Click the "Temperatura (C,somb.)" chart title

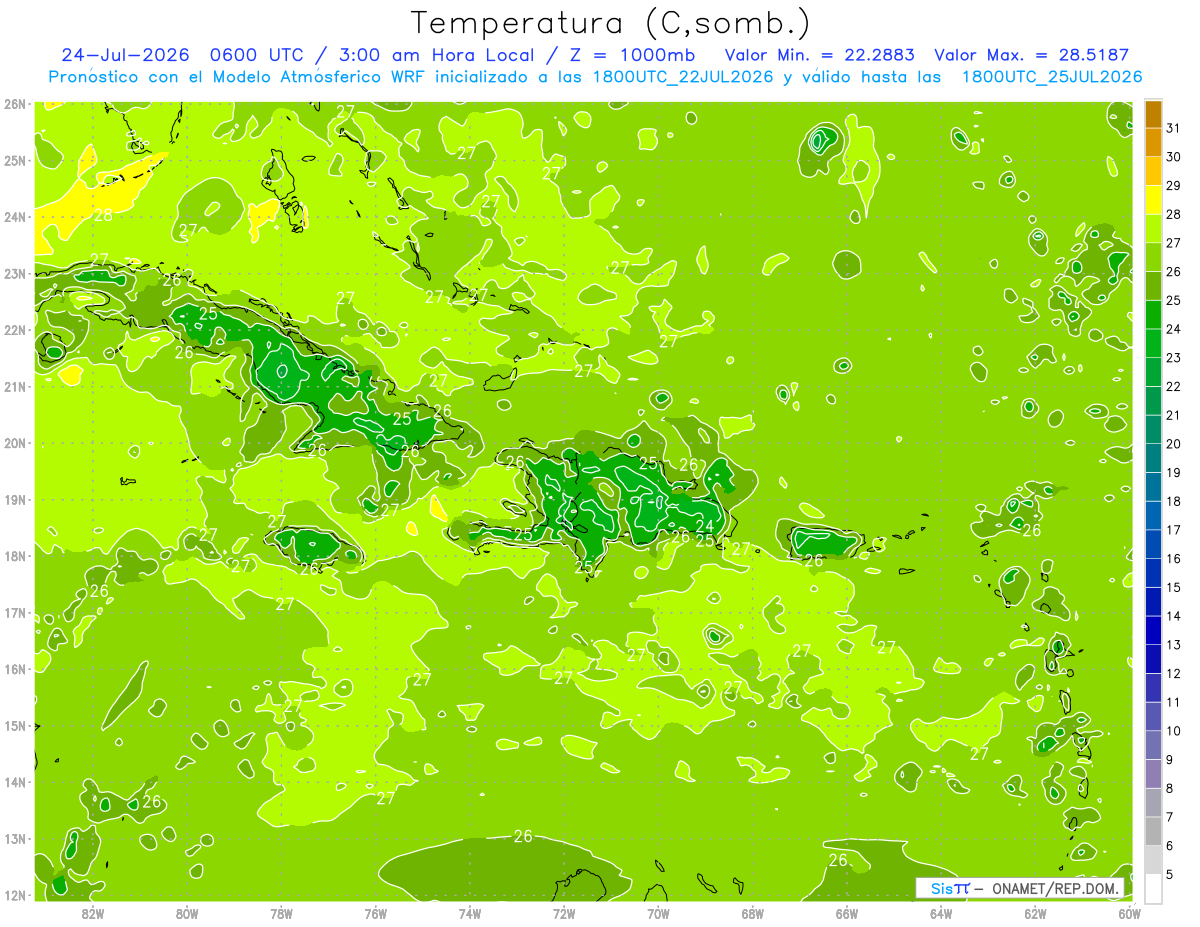pyautogui.click(x=611, y=23)
